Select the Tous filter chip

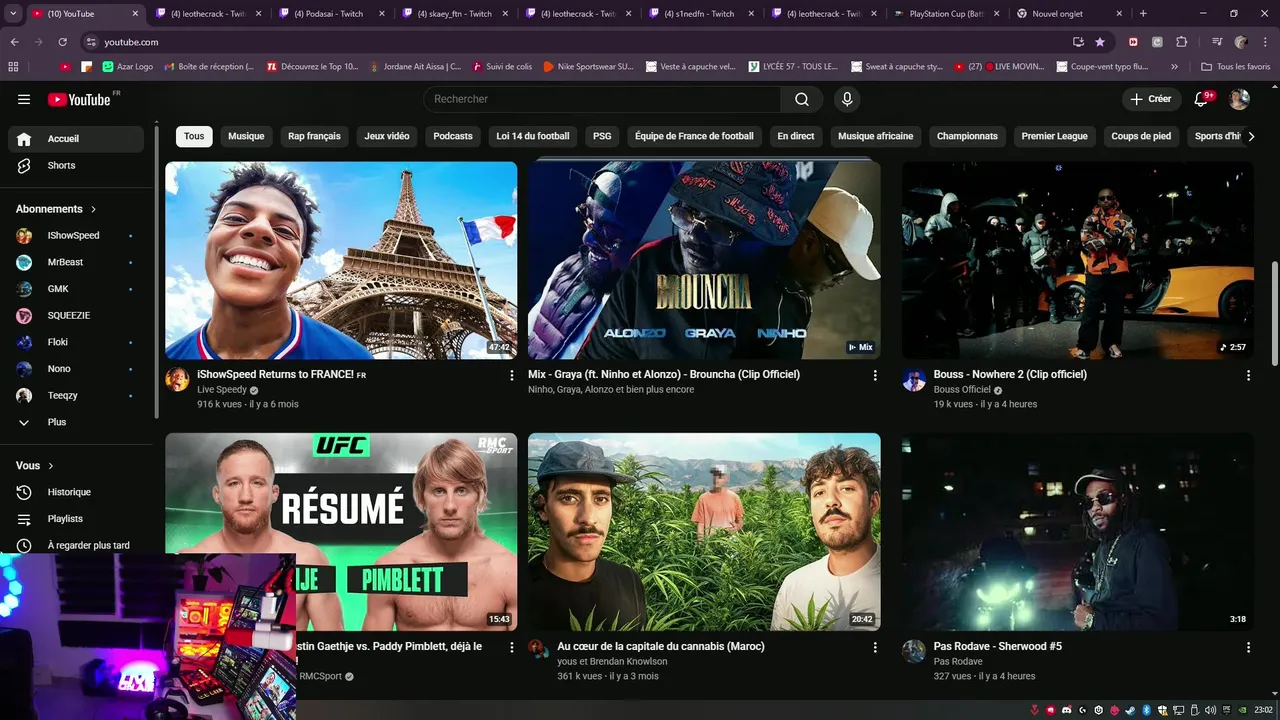pos(194,136)
